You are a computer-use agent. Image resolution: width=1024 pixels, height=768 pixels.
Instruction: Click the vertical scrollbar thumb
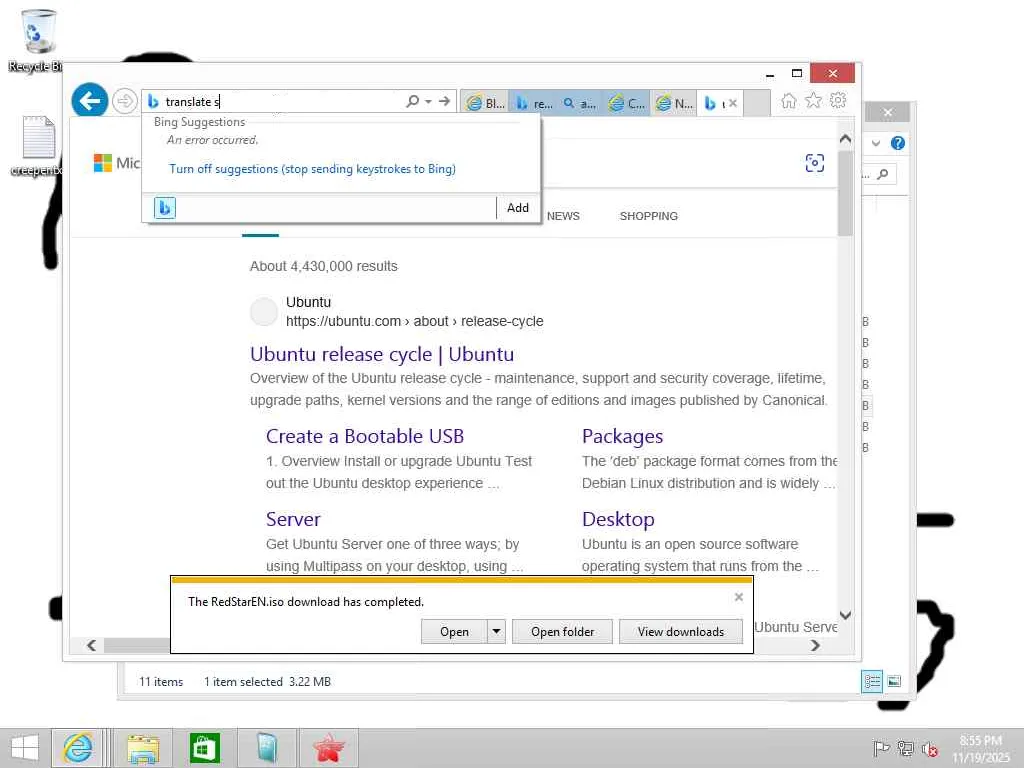845,193
